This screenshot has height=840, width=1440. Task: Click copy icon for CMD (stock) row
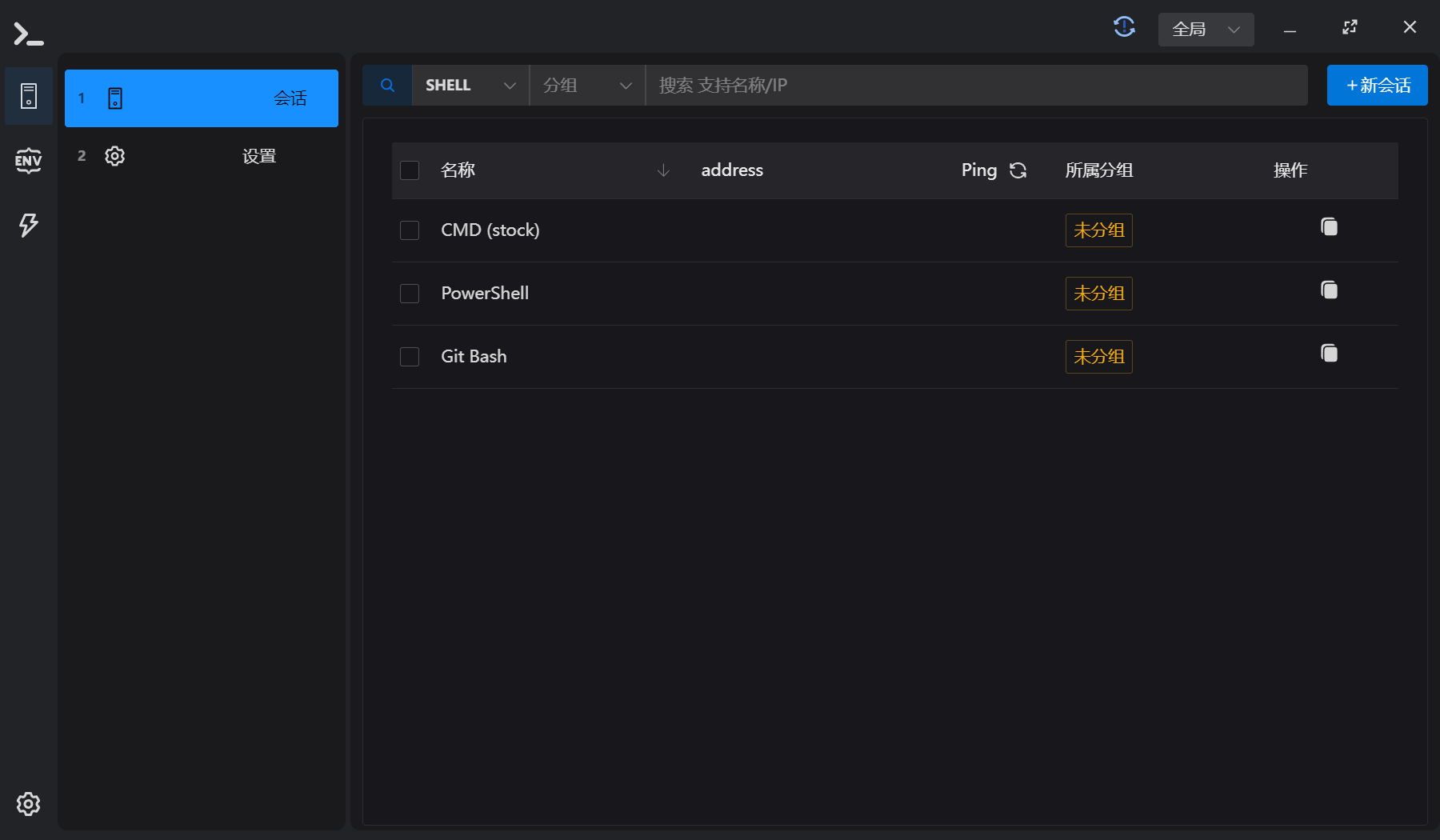[1329, 227]
